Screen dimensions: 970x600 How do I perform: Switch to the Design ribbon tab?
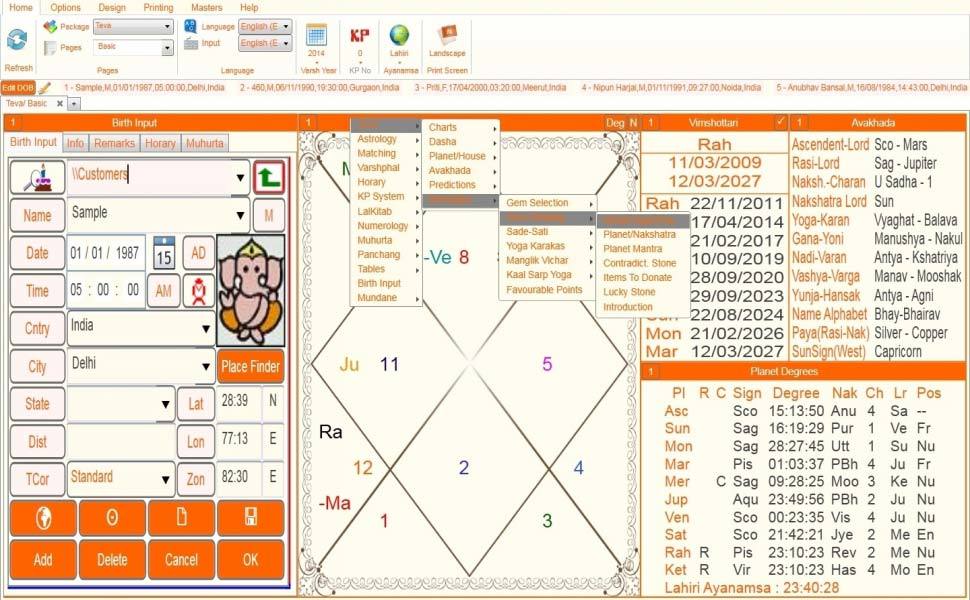pyautogui.click(x=112, y=7)
